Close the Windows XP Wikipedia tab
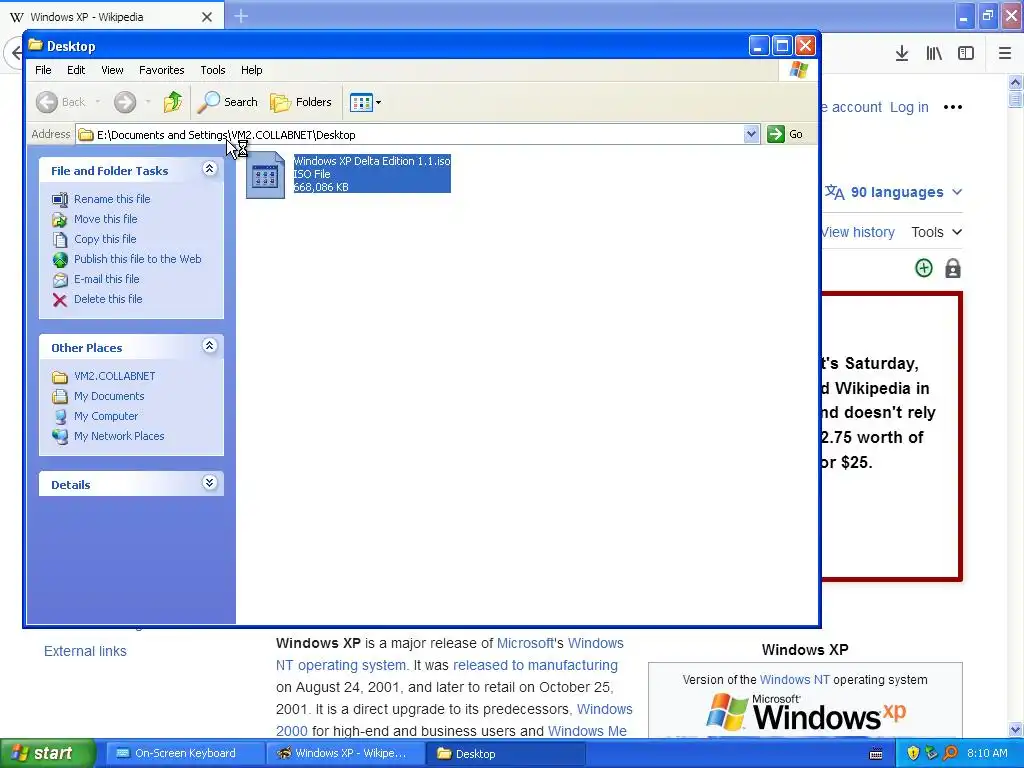The image size is (1024, 768). point(207,17)
